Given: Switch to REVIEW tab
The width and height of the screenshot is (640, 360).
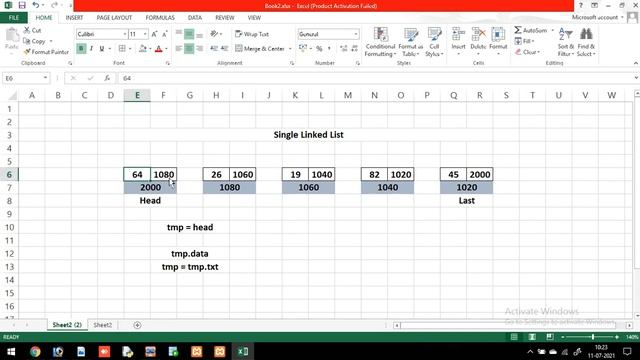Looking at the screenshot, I should click(x=224, y=18).
